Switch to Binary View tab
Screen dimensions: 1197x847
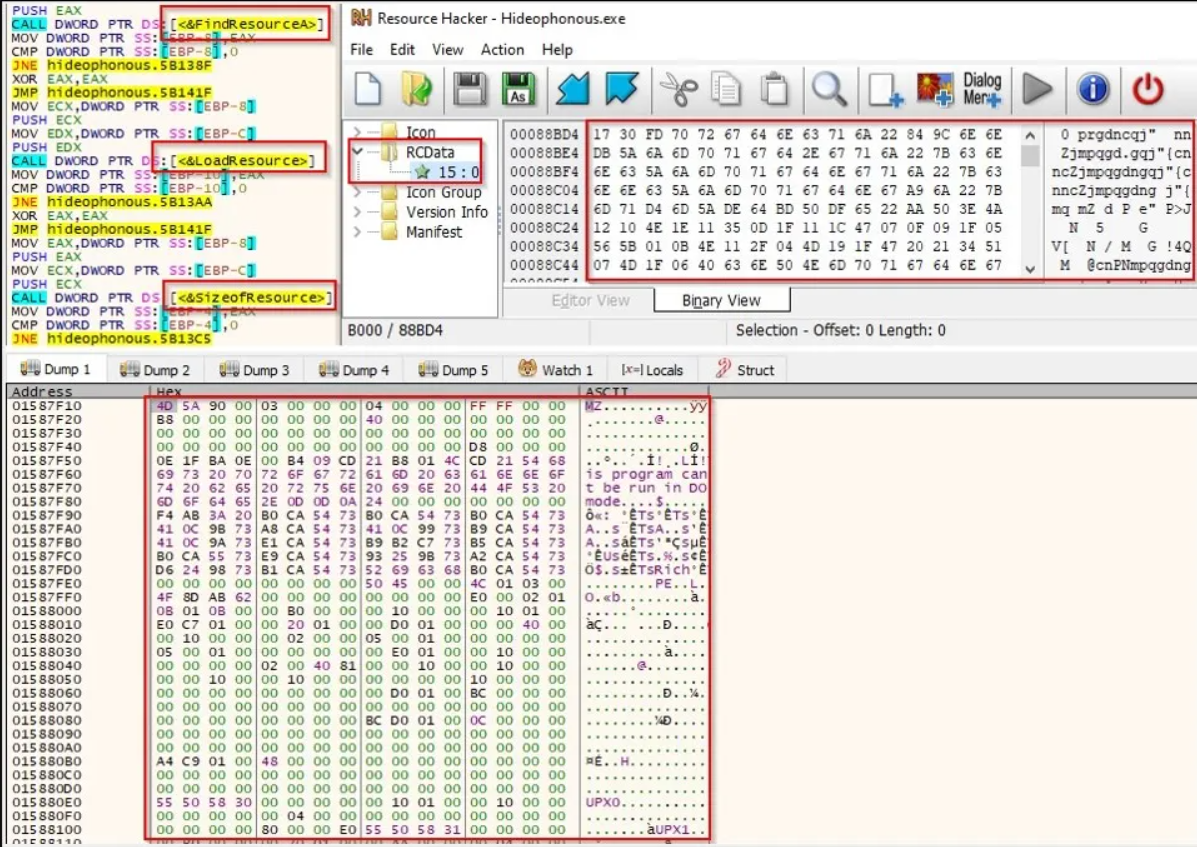[721, 301]
